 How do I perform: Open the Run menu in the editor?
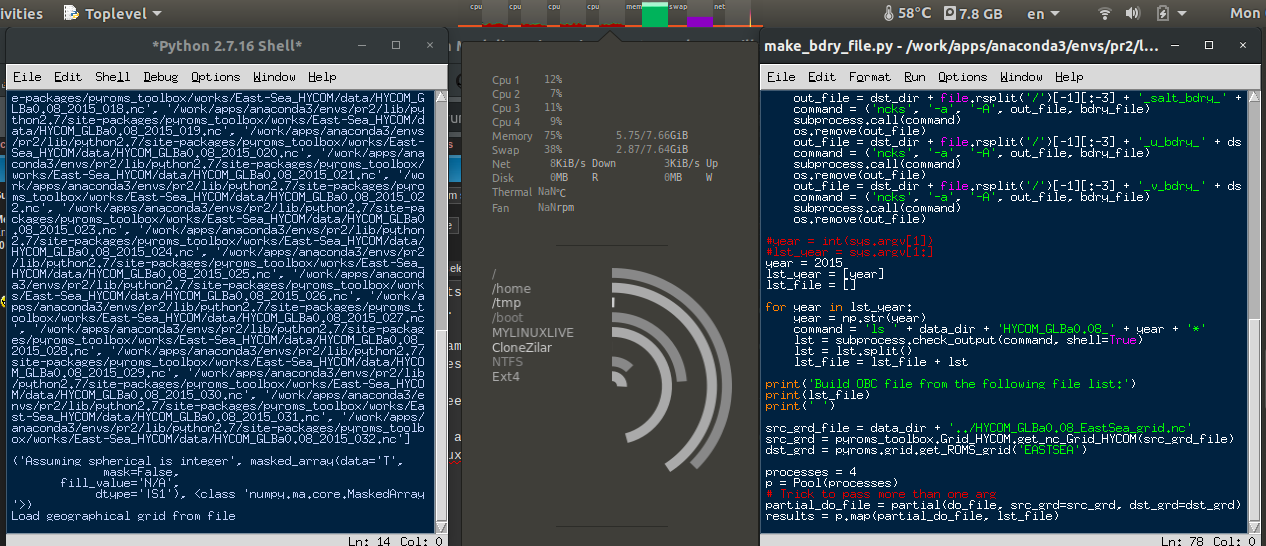[x=914, y=77]
